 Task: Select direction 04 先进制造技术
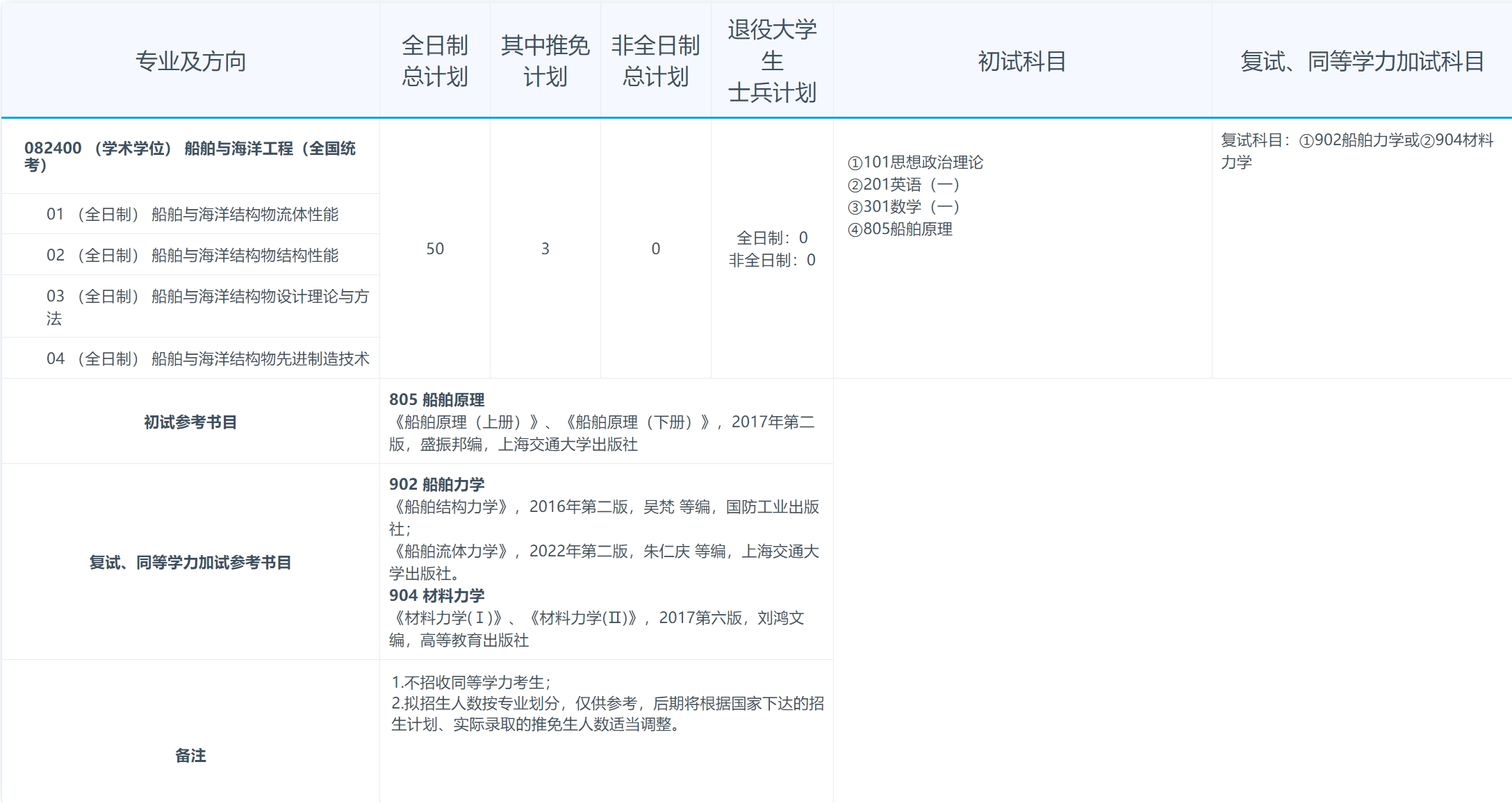coord(207,358)
